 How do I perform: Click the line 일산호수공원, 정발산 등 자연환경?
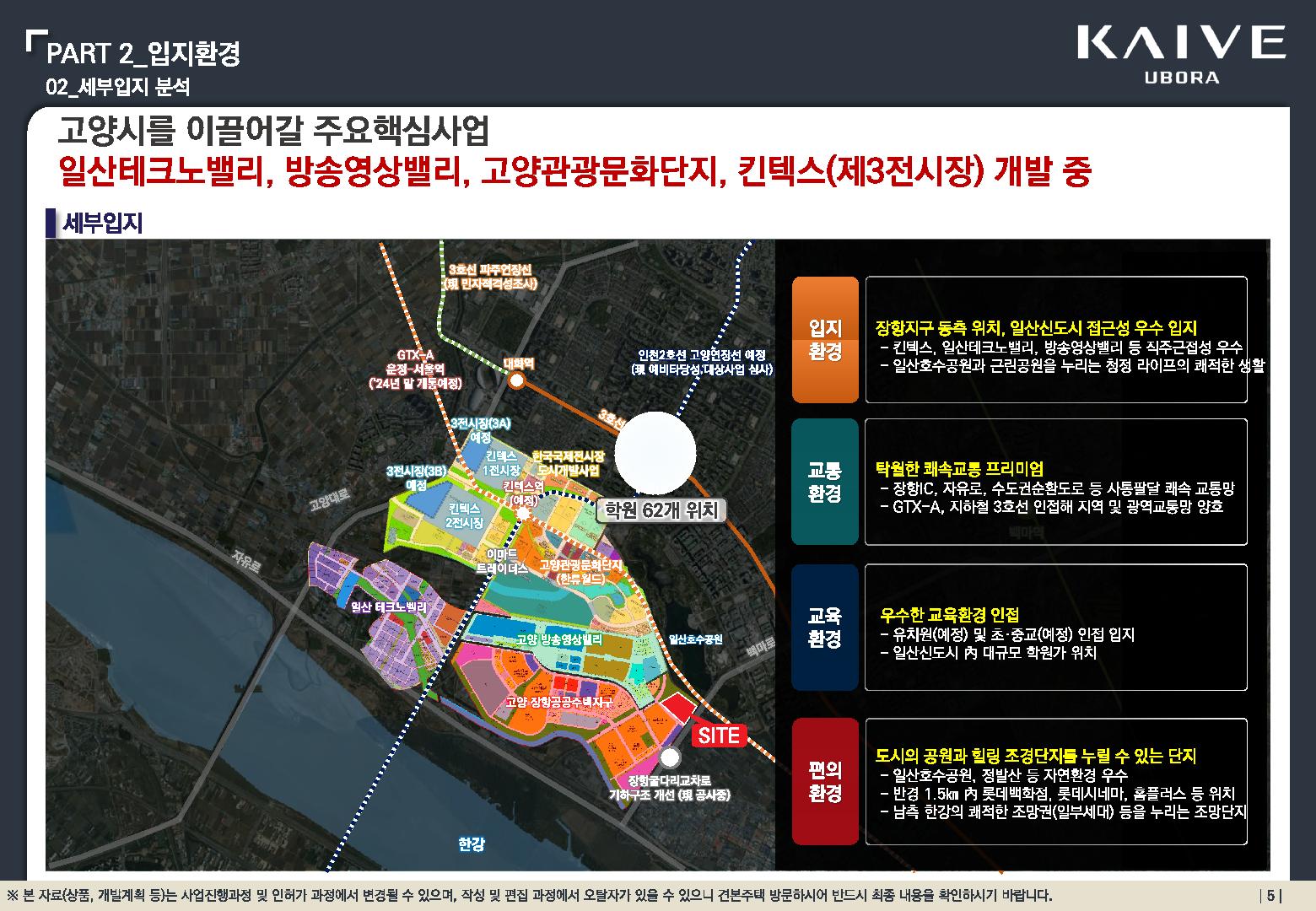pos(1004,775)
